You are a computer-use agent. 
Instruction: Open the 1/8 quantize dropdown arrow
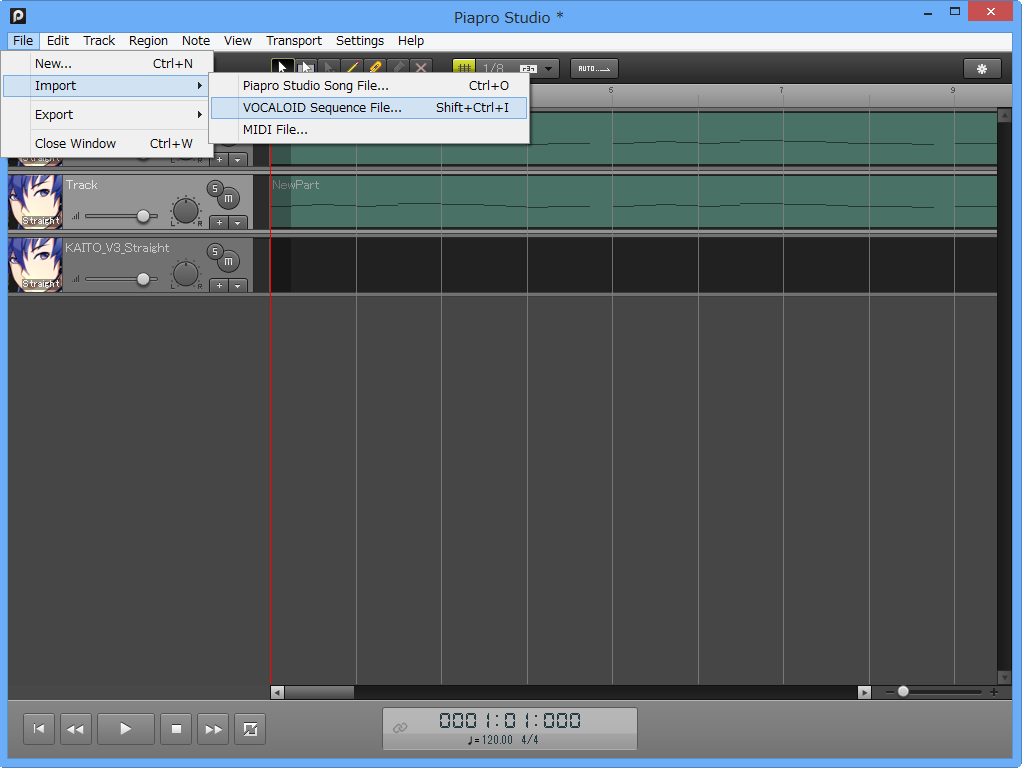[548, 68]
